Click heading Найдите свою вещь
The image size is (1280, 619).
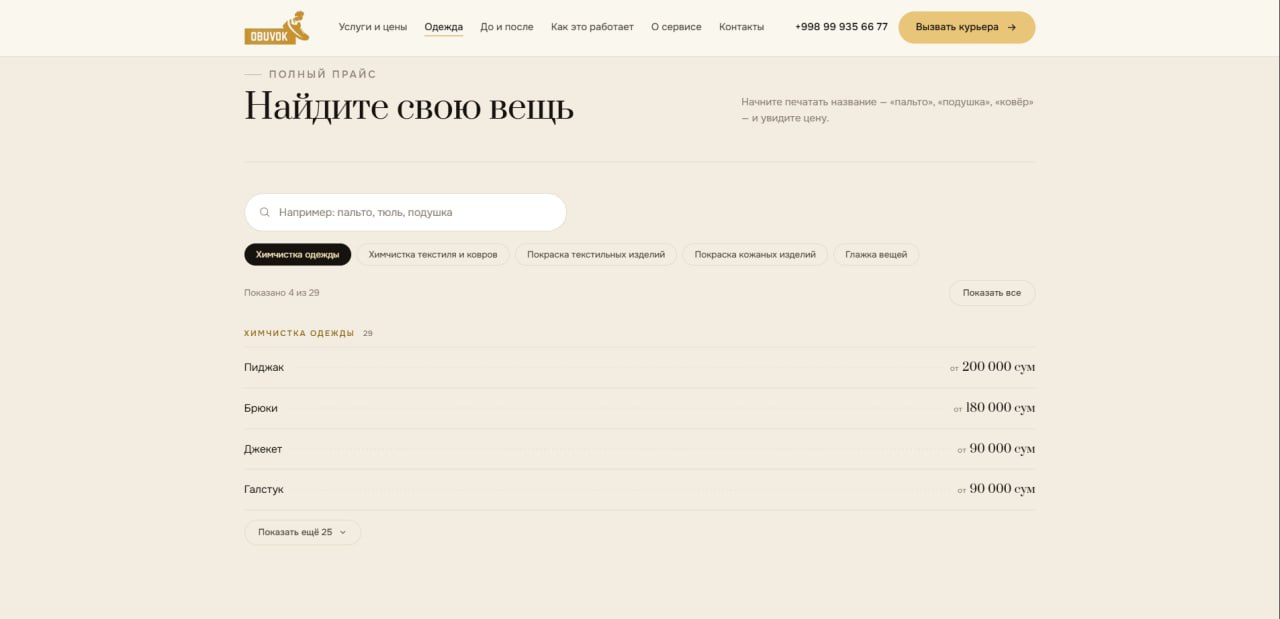[x=409, y=106]
